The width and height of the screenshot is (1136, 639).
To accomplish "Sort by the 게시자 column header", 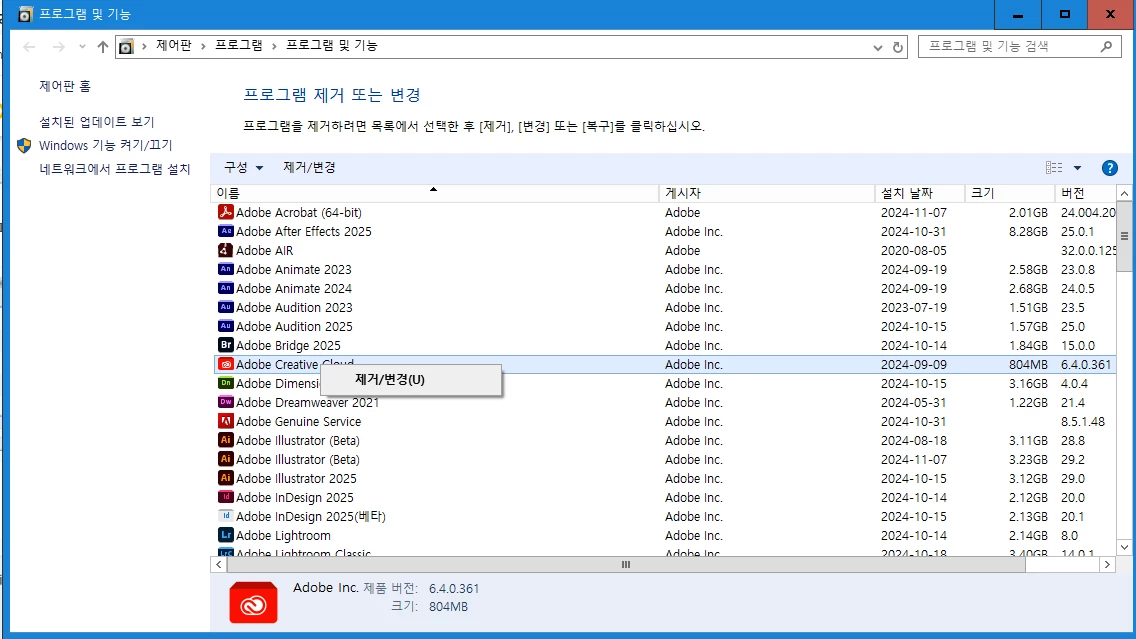I will pos(767,193).
